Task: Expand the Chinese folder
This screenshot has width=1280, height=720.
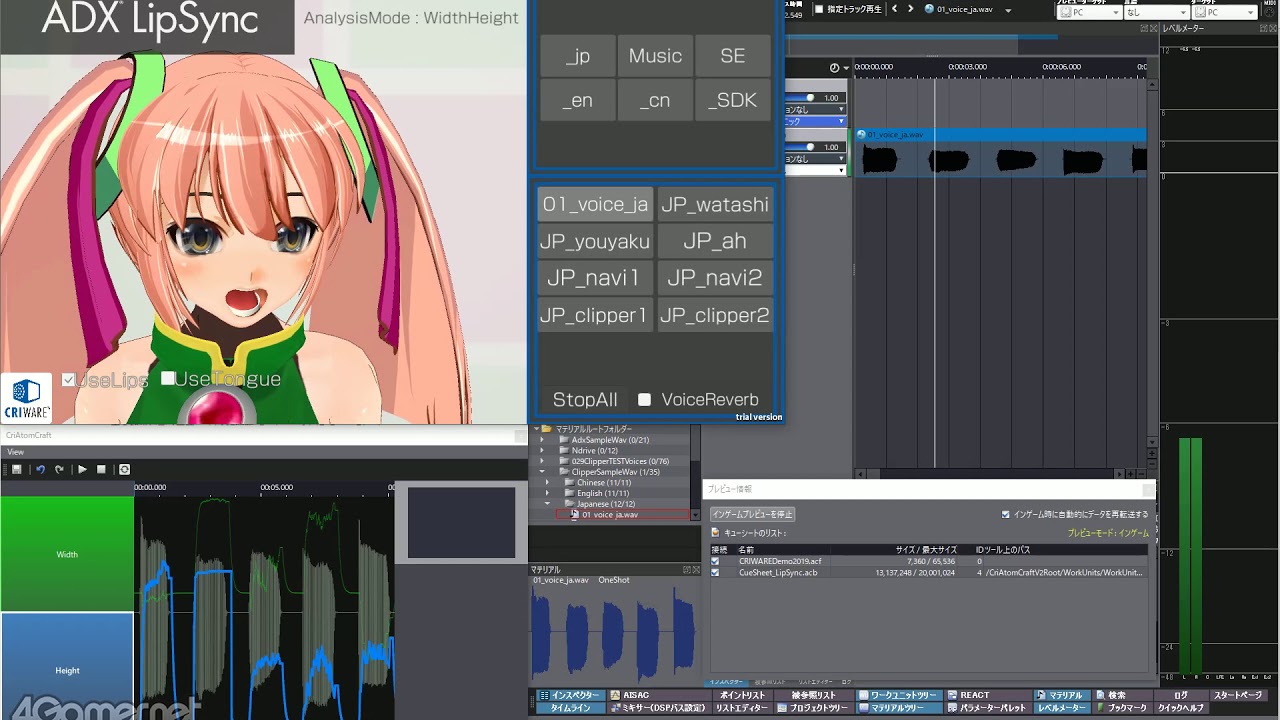Action: [547, 482]
